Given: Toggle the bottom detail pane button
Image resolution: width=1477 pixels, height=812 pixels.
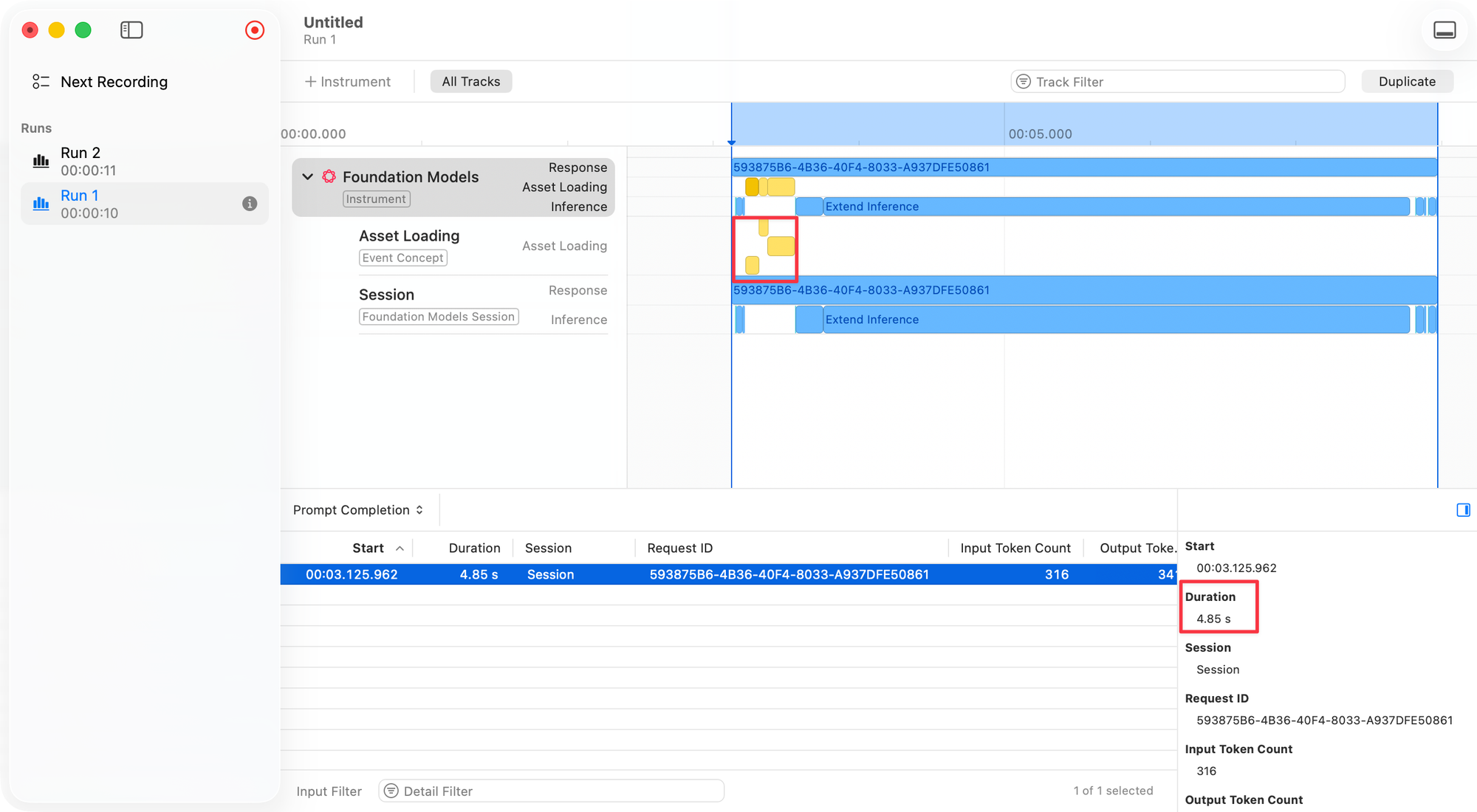Looking at the screenshot, I should [x=1445, y=30].
